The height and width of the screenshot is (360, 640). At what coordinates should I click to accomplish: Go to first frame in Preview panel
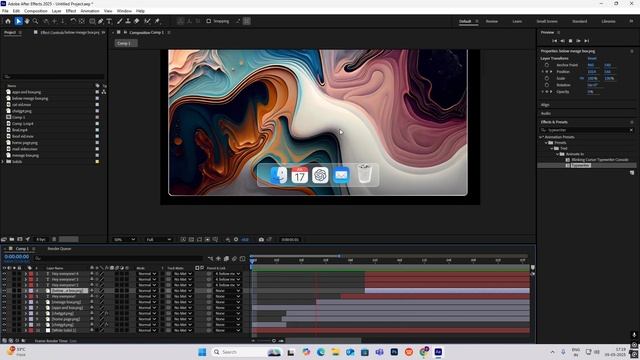pos(554,41)
